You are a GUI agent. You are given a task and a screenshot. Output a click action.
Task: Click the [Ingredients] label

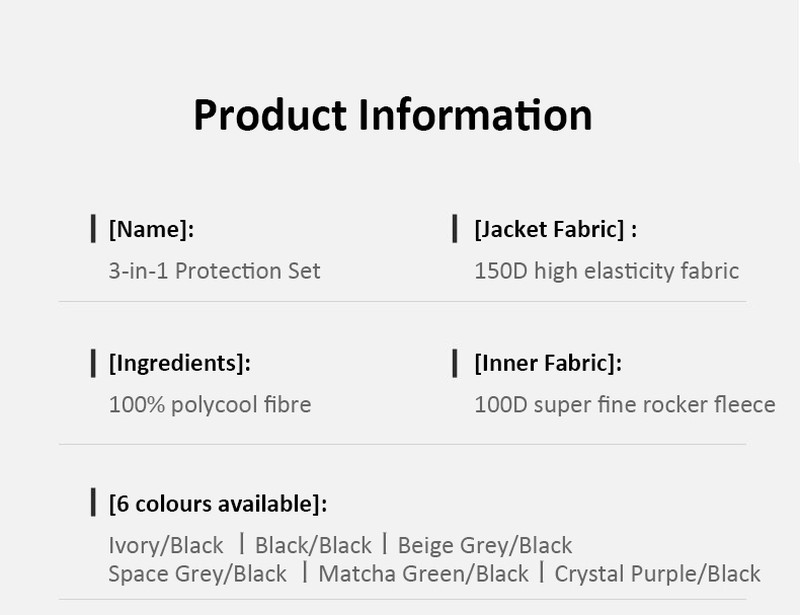[179, 362]
